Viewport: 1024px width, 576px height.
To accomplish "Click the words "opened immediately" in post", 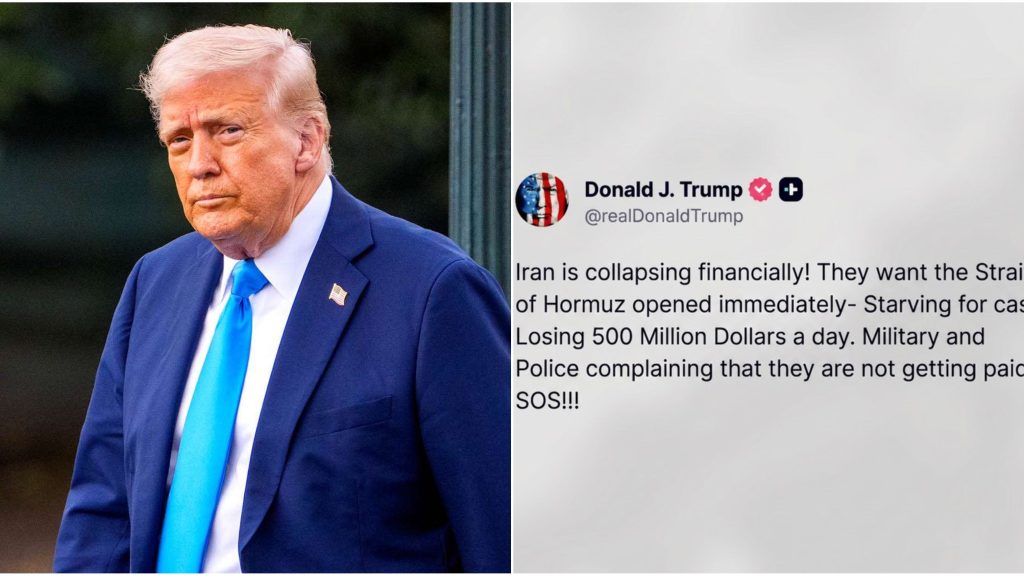I will click(x=734, y=305).
